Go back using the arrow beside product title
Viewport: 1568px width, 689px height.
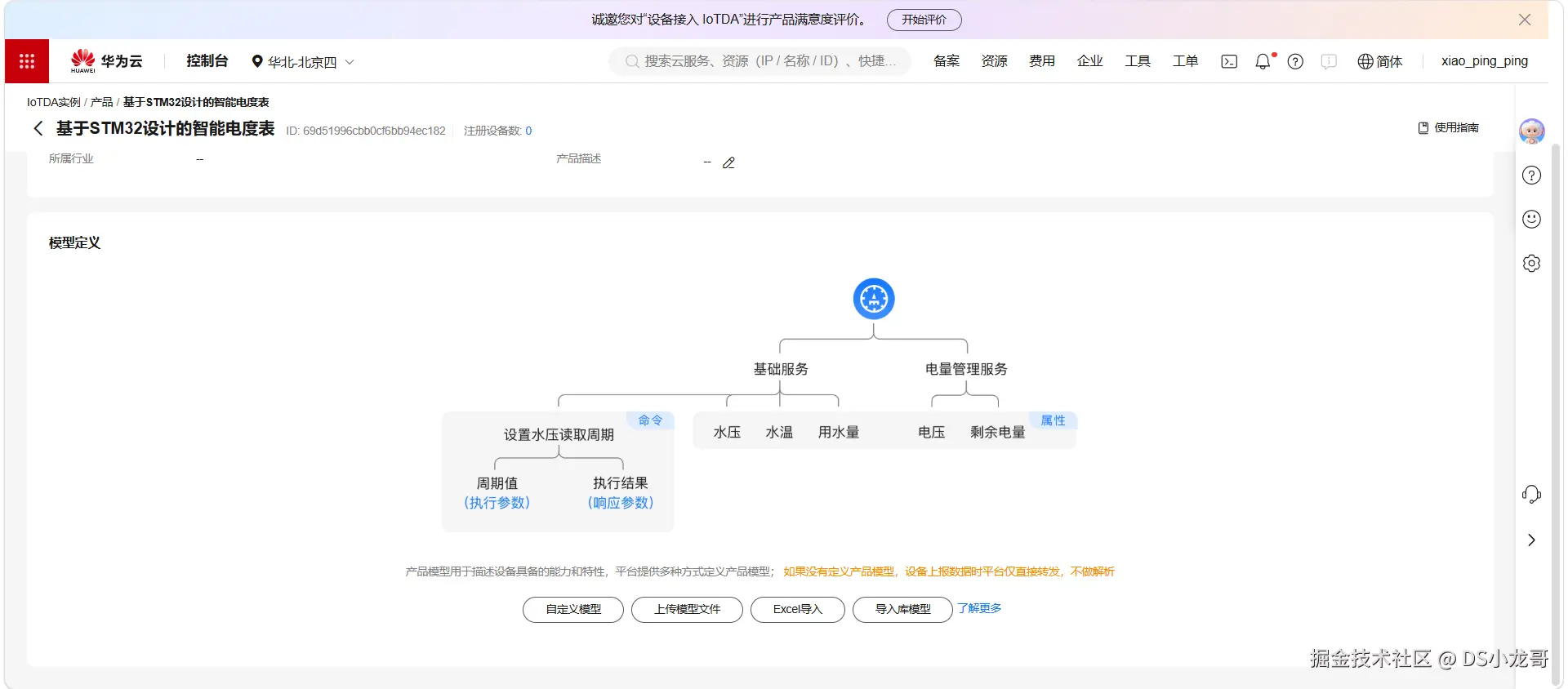coord(38,128)
